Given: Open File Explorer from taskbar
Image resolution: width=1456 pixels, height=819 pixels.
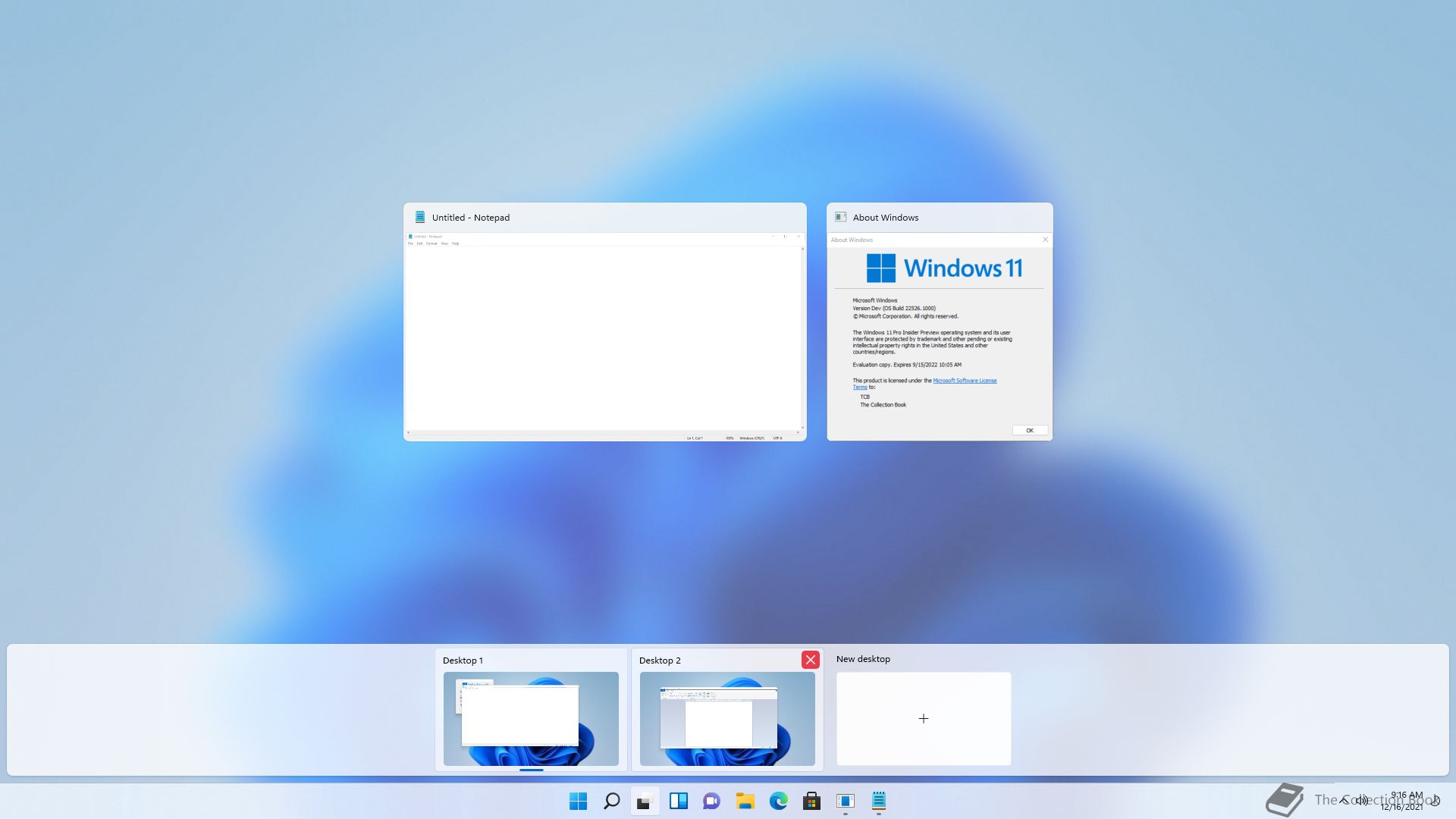Looking at the screenshot, I should 745,801.
